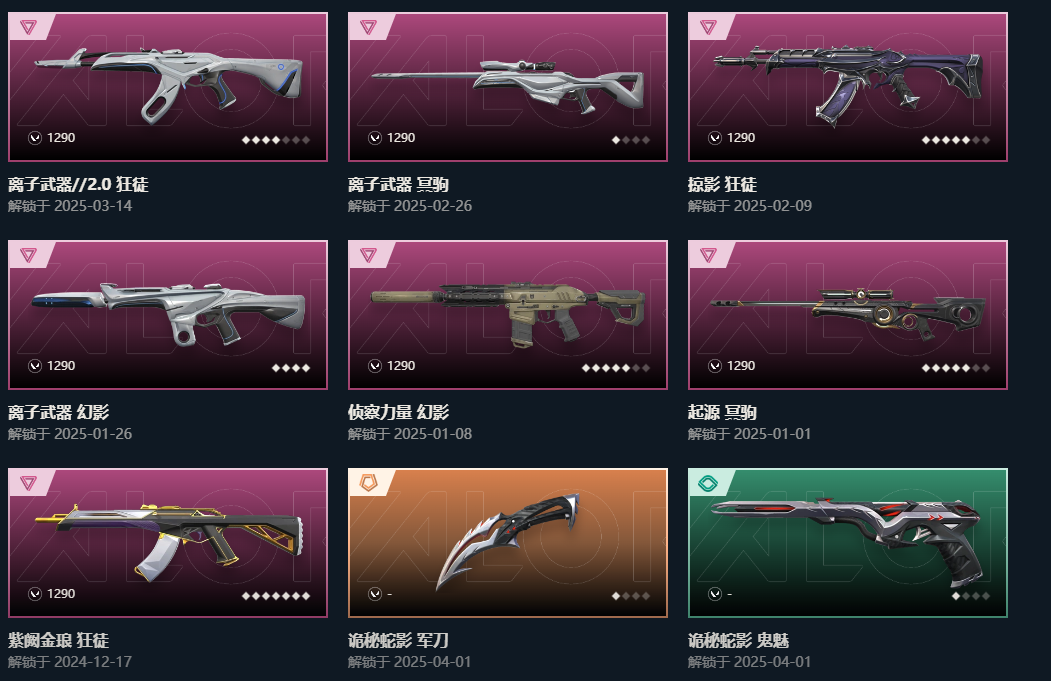Click the 起源 冥驹 skin title
Image resolution: width=1051 pixels, height=681 pixels.
pos(723,412)
